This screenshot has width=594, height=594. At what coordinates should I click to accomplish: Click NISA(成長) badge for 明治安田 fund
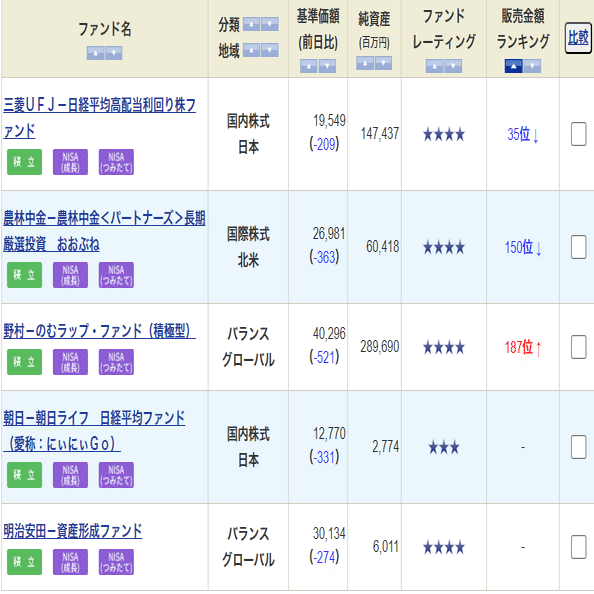70,562
